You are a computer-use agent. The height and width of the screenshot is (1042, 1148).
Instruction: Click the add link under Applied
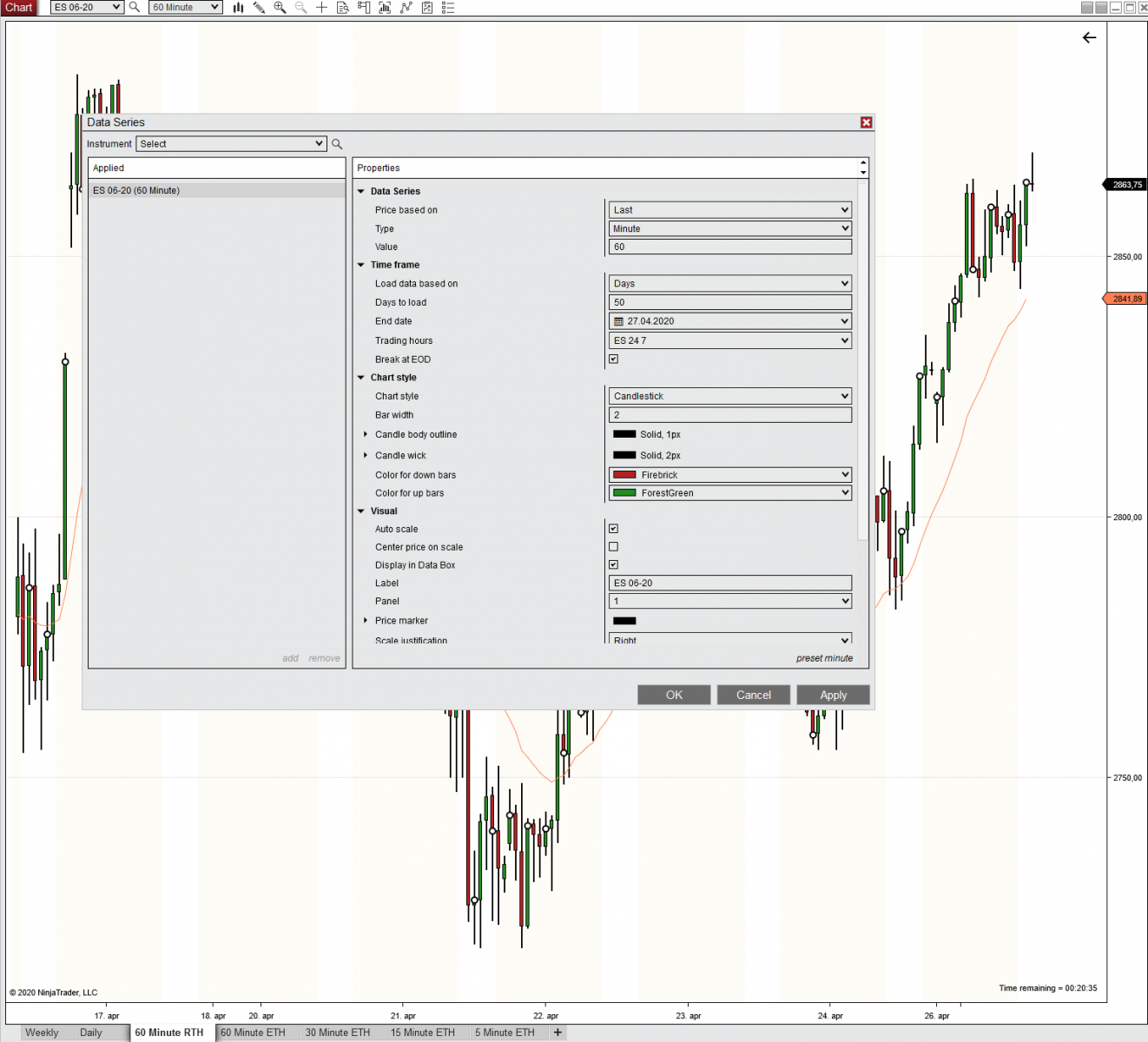[x=290, y=658]
